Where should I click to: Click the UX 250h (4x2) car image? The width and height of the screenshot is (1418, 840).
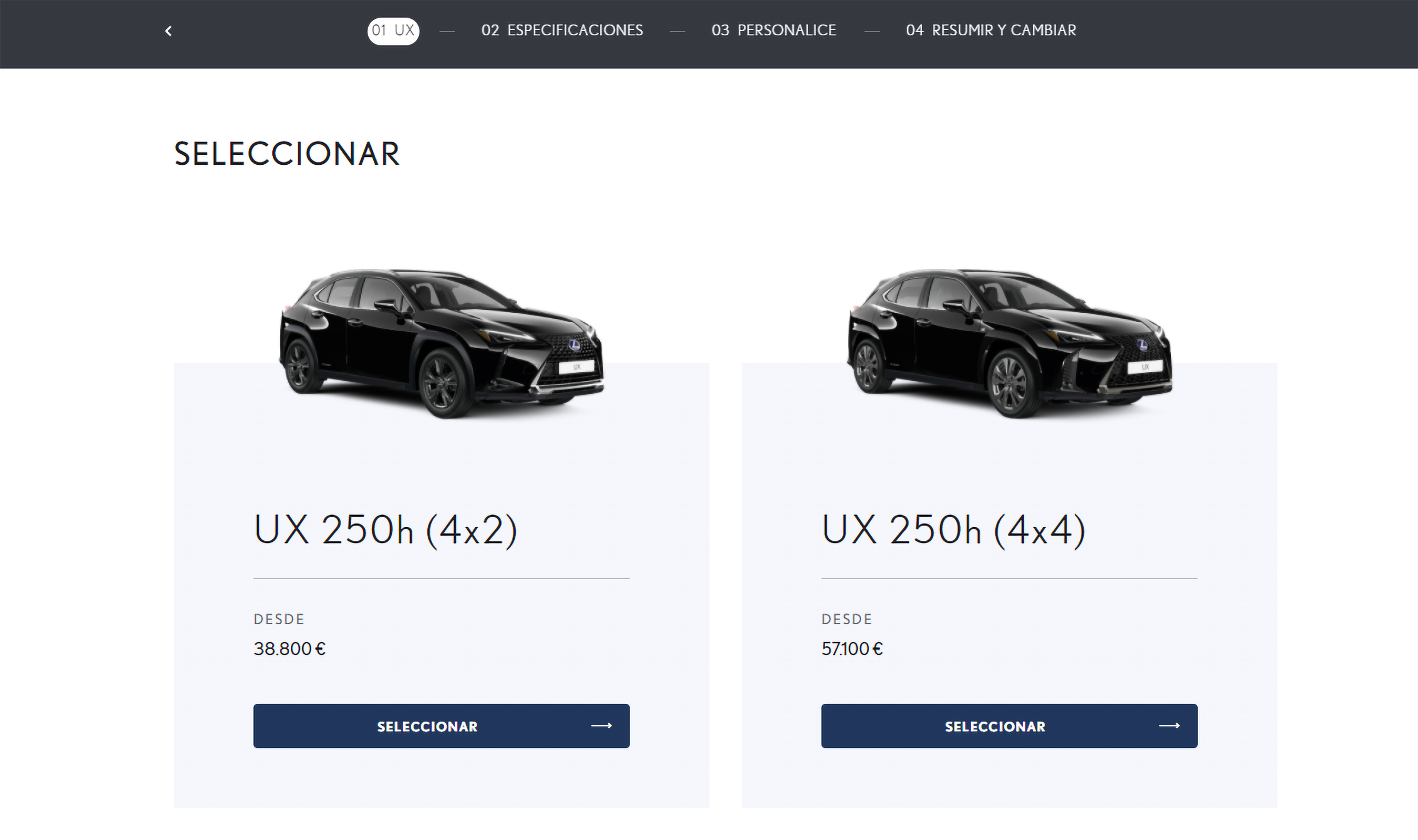pyautogui.click(x=442, y=343)
